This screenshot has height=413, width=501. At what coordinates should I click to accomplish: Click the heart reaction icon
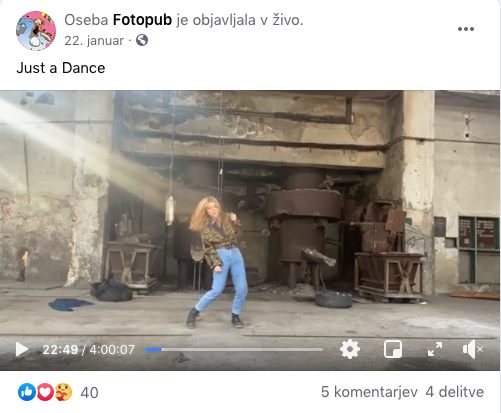point(45,392)
